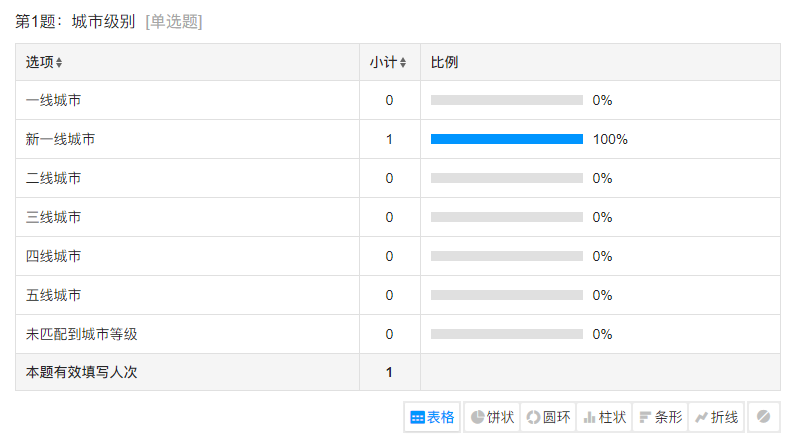
Task: Click the 未匹配到城市等级 row label
Action: pyautogui.click(x=81, y=334)
